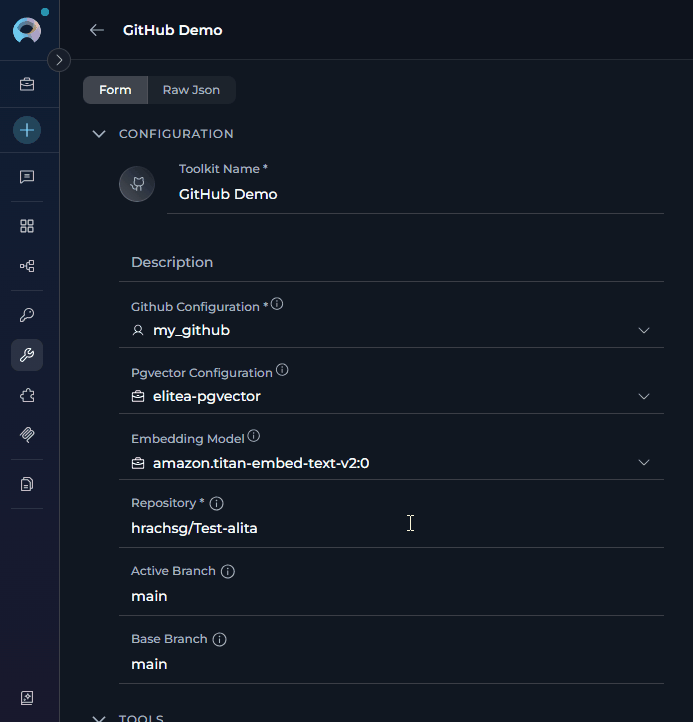
Task: Click the Description field
Action: pyautogui.click(x=391, y=262)
